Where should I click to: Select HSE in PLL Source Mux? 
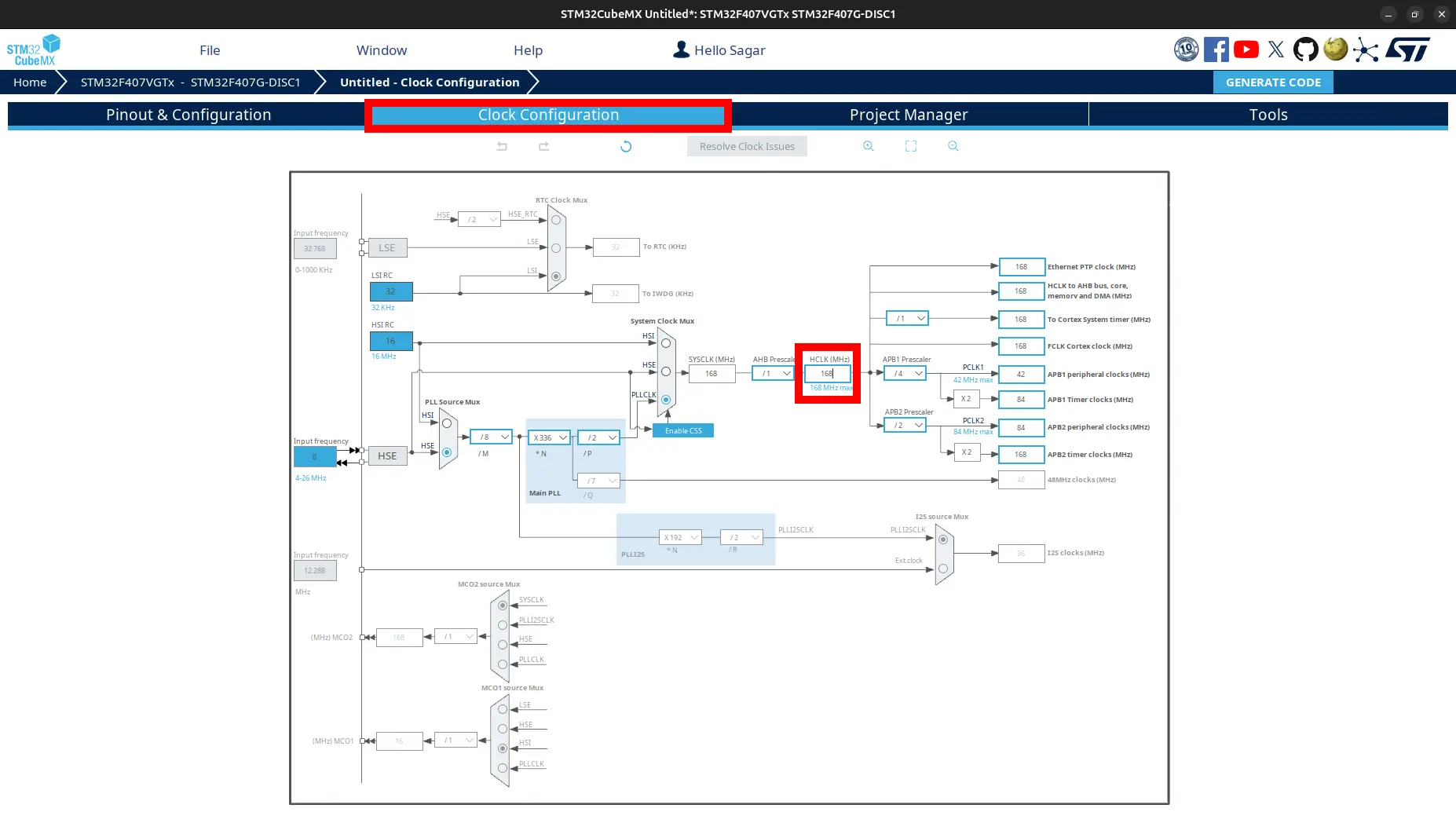pos(447,452)
